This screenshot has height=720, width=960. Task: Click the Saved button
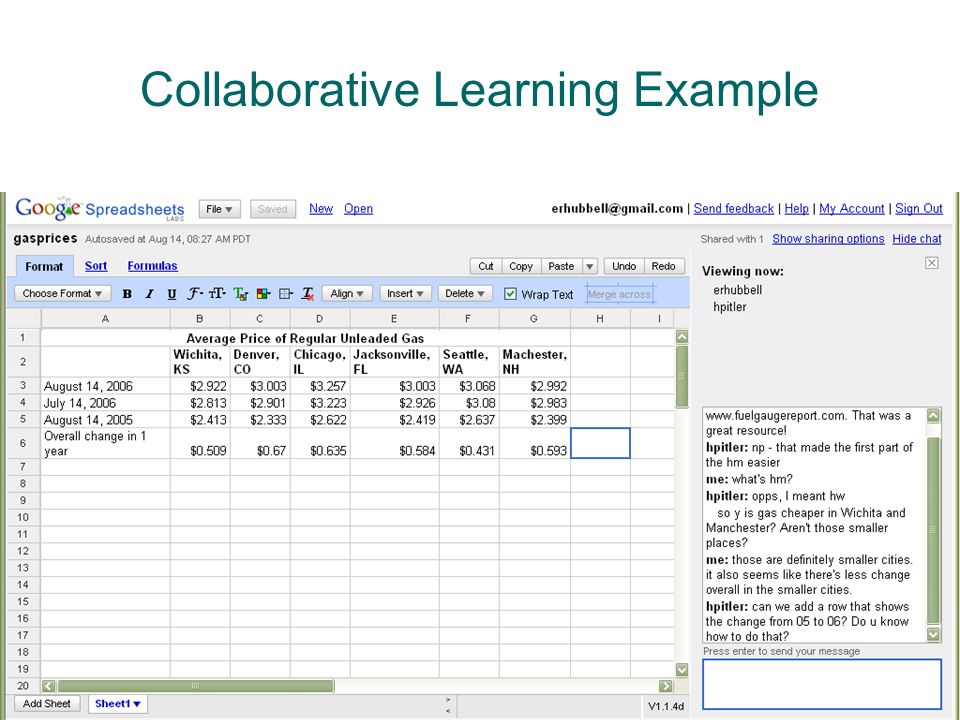pos(272,209)
